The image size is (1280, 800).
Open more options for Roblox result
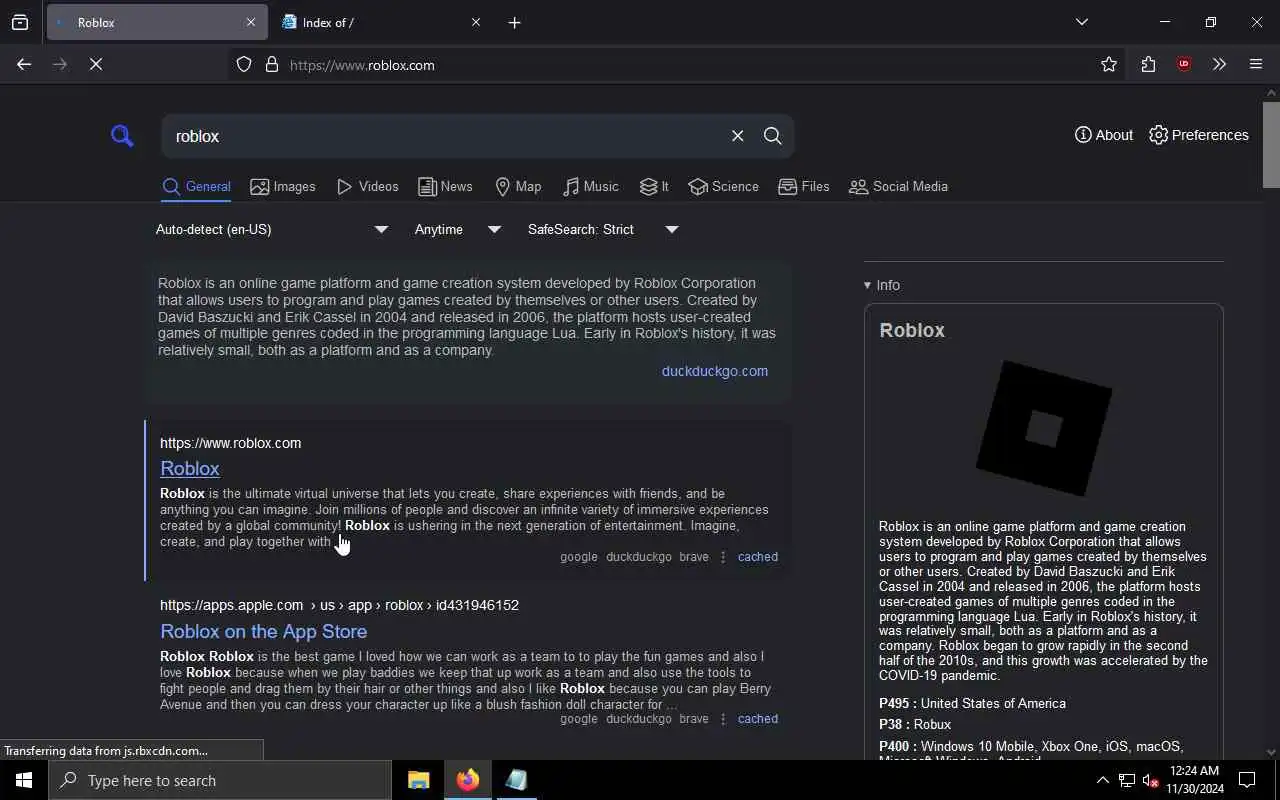(723, 557)
